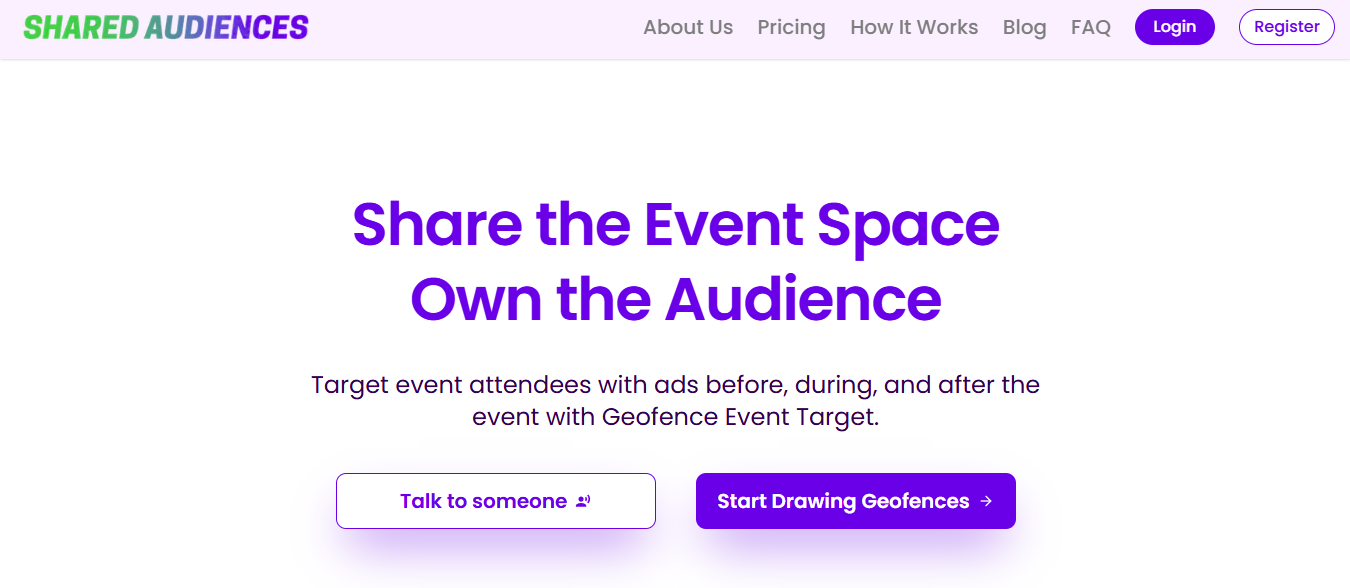
Task: Click the Login text inside the purple pill
Action: [1174, 27]
